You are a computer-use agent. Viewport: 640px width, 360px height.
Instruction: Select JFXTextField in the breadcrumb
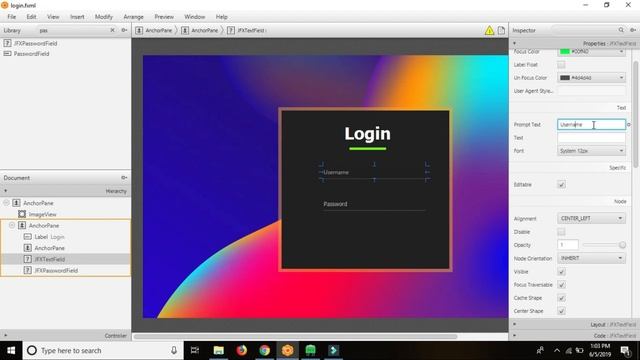click(x=247, y=30)
